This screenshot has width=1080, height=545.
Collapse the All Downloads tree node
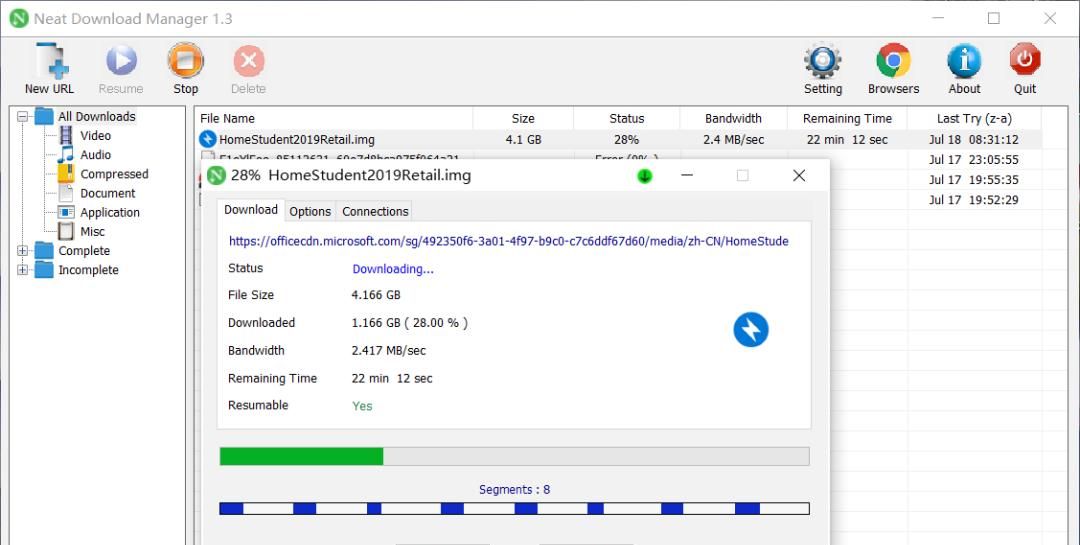23,116
